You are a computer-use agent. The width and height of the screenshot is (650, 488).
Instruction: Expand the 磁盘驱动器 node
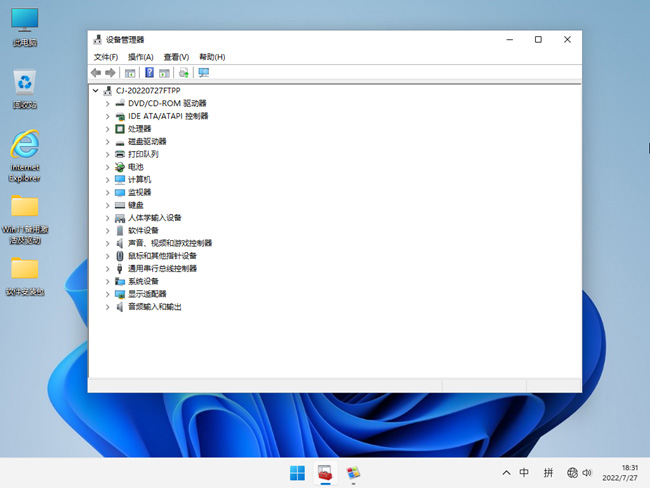click(x=107, y=142)
